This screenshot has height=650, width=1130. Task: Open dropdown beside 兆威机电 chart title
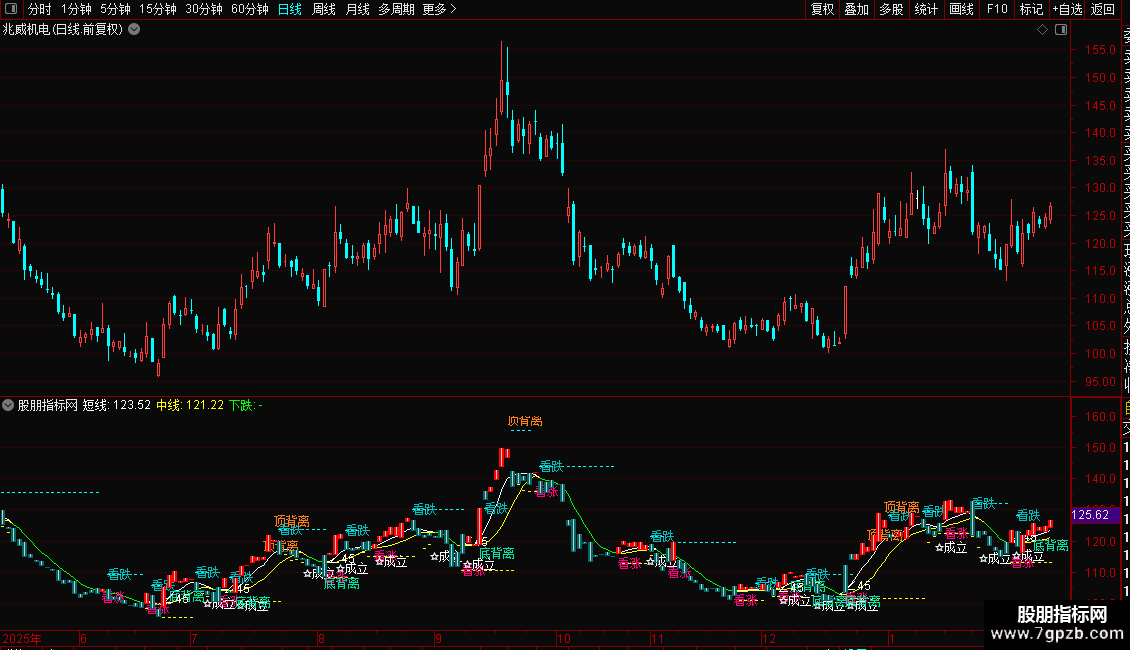pyautogui.click(x=134, y=30)
